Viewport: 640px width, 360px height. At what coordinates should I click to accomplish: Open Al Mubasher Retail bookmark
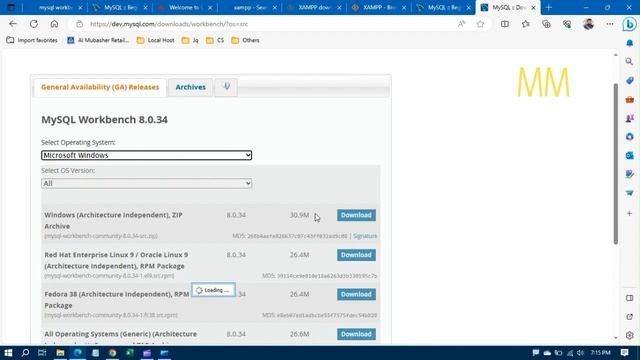tap(98, 40)
